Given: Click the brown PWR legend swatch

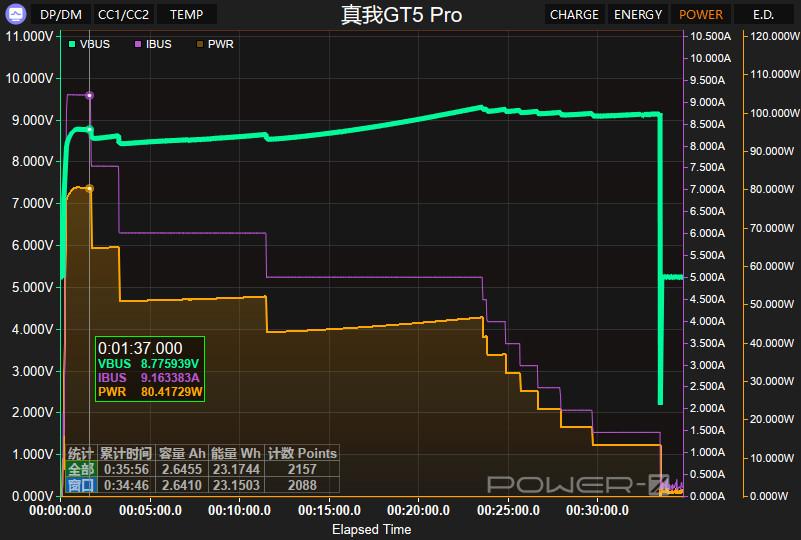Looking at the screenshot, I should (x=200, y=44).
